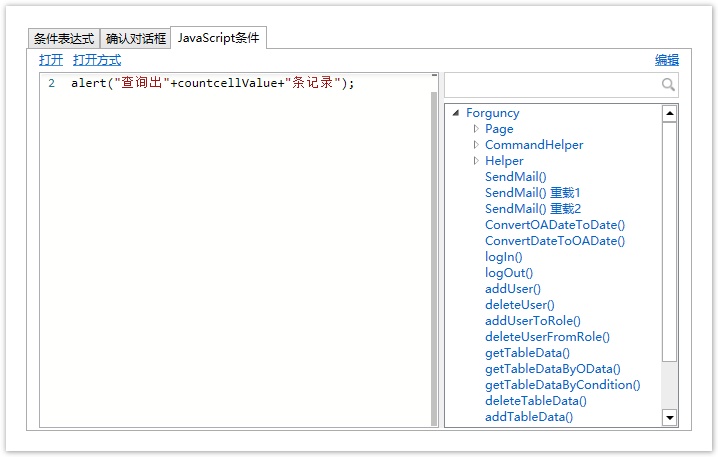Click the alert code line in editor
This screenshot has height=457, width=718.
pyautogui.click(x=212, y=83)
